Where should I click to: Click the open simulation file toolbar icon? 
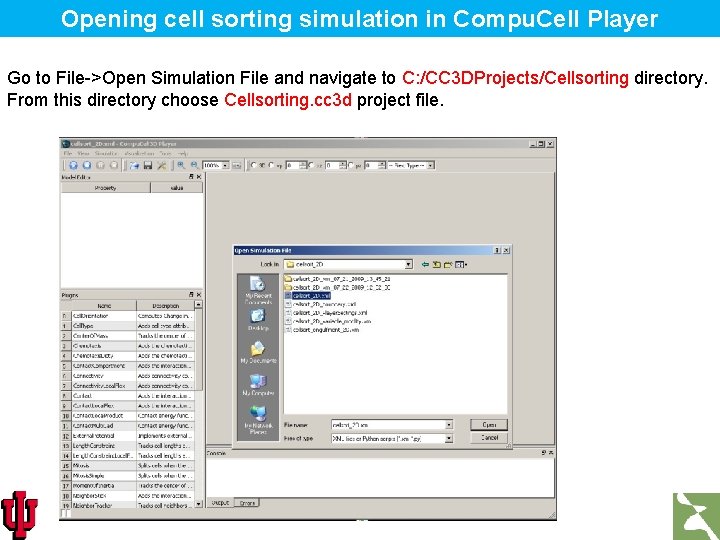coord(134,165)
